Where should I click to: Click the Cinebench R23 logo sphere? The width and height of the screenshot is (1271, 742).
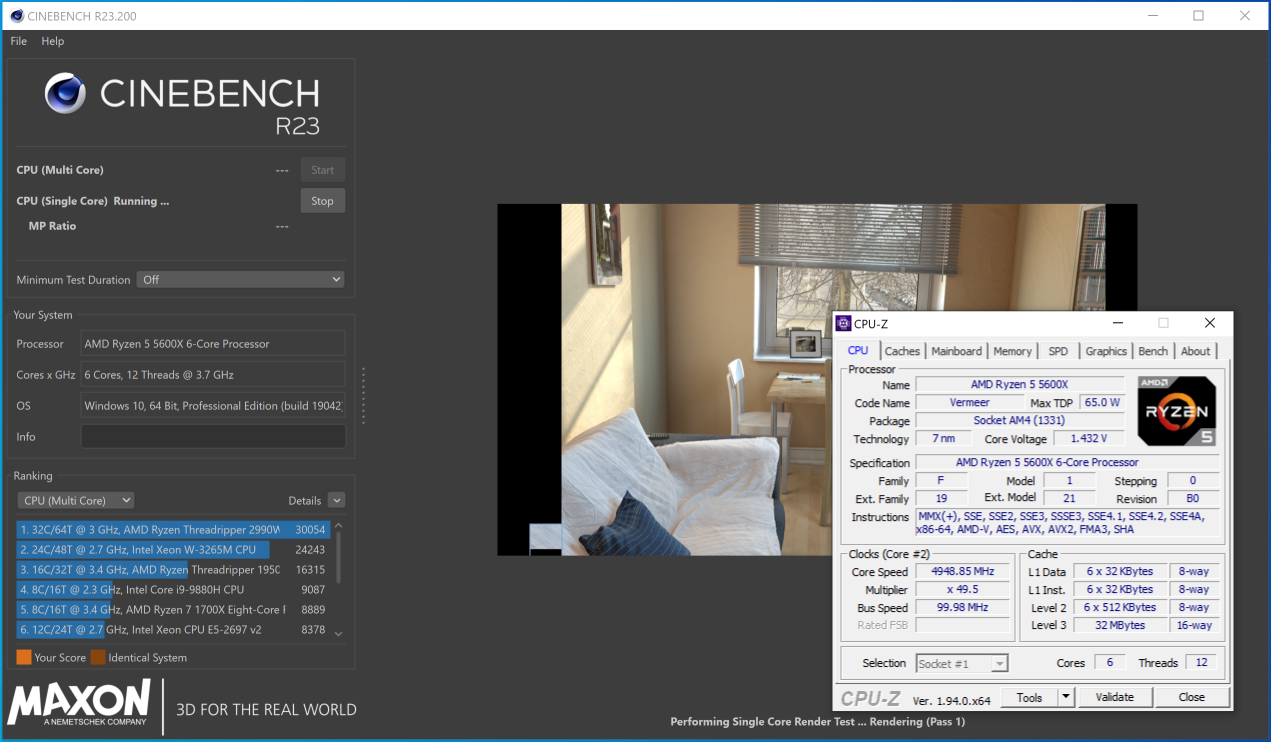tap(66, 93)
